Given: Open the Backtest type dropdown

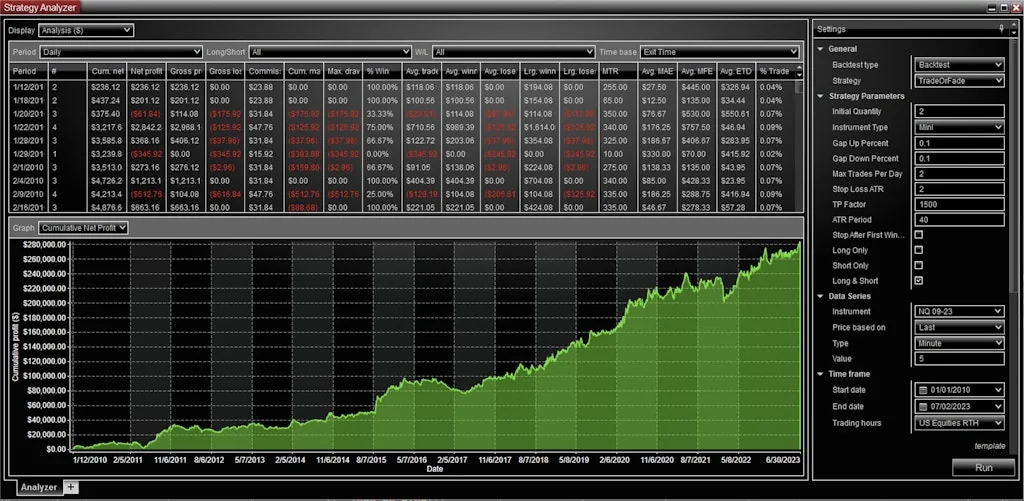Looking at the screenshot, I should pos(959,65).
